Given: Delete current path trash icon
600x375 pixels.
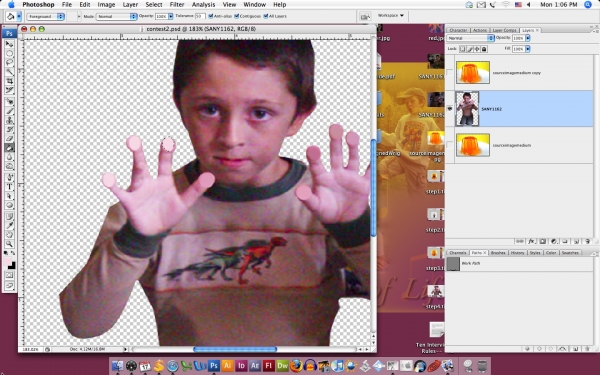Looking at the screenshot, I should (x=588, y=349).
